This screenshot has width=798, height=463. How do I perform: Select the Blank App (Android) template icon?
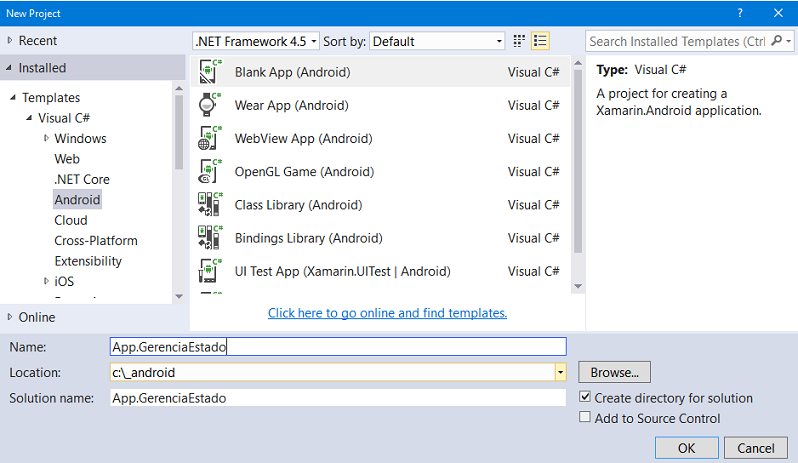(210, 72)
